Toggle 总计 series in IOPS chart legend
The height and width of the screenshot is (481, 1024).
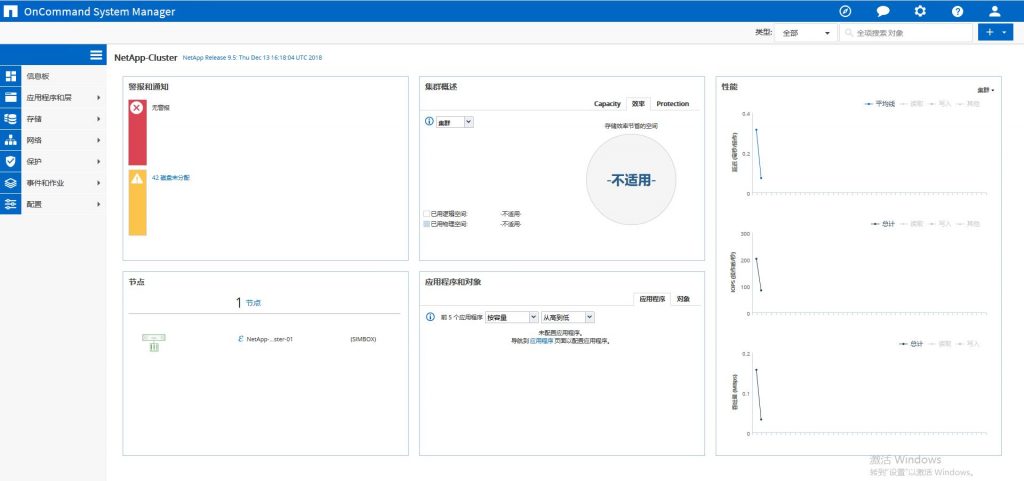[x=884, y=224]
